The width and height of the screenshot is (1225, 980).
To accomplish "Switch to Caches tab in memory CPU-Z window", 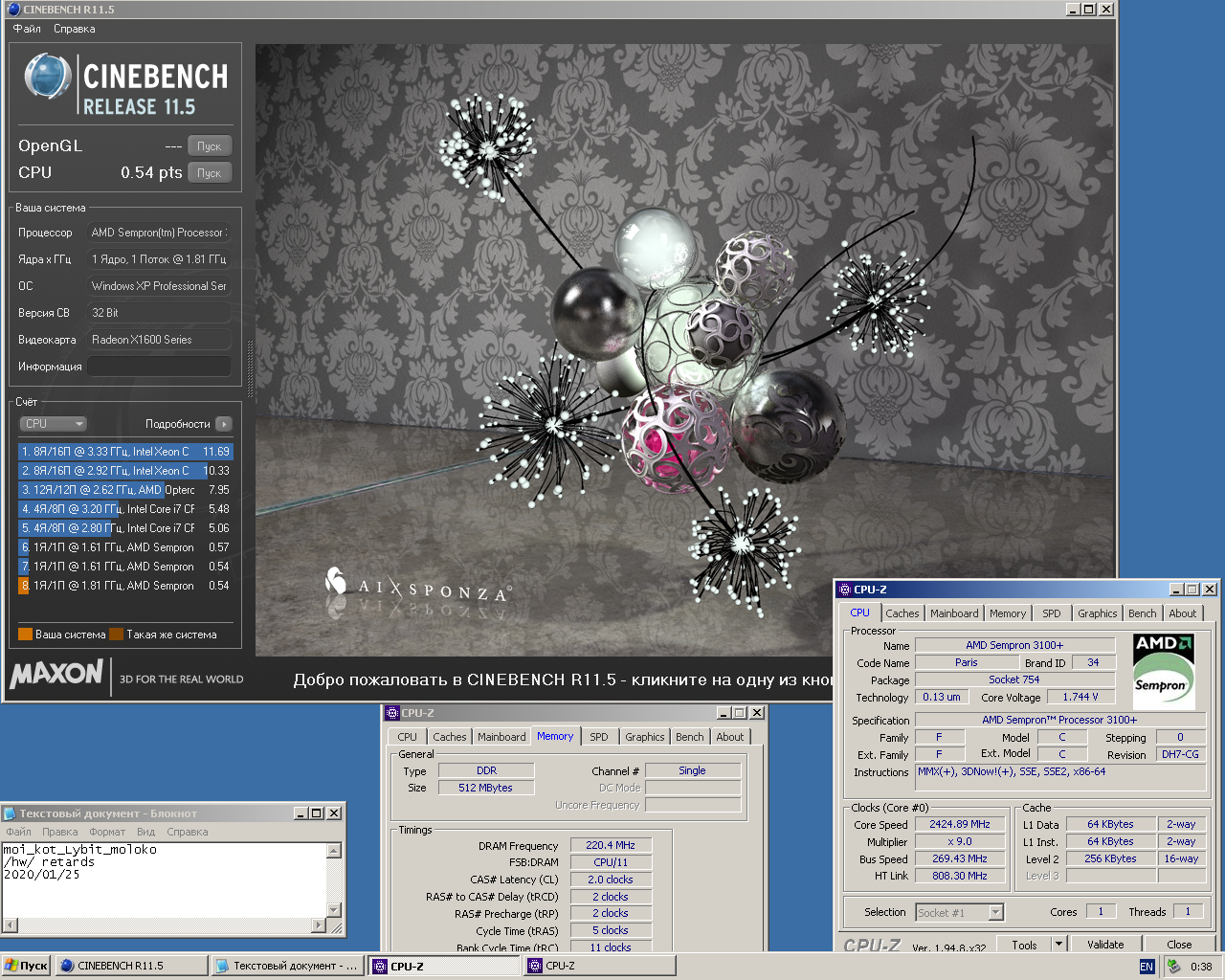I will coord(449,737).
